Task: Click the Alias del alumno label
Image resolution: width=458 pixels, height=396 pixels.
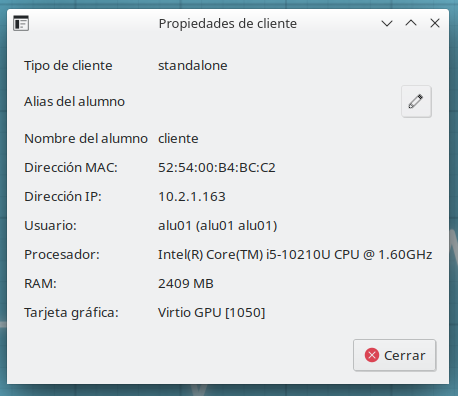Action: pos(74,102)
